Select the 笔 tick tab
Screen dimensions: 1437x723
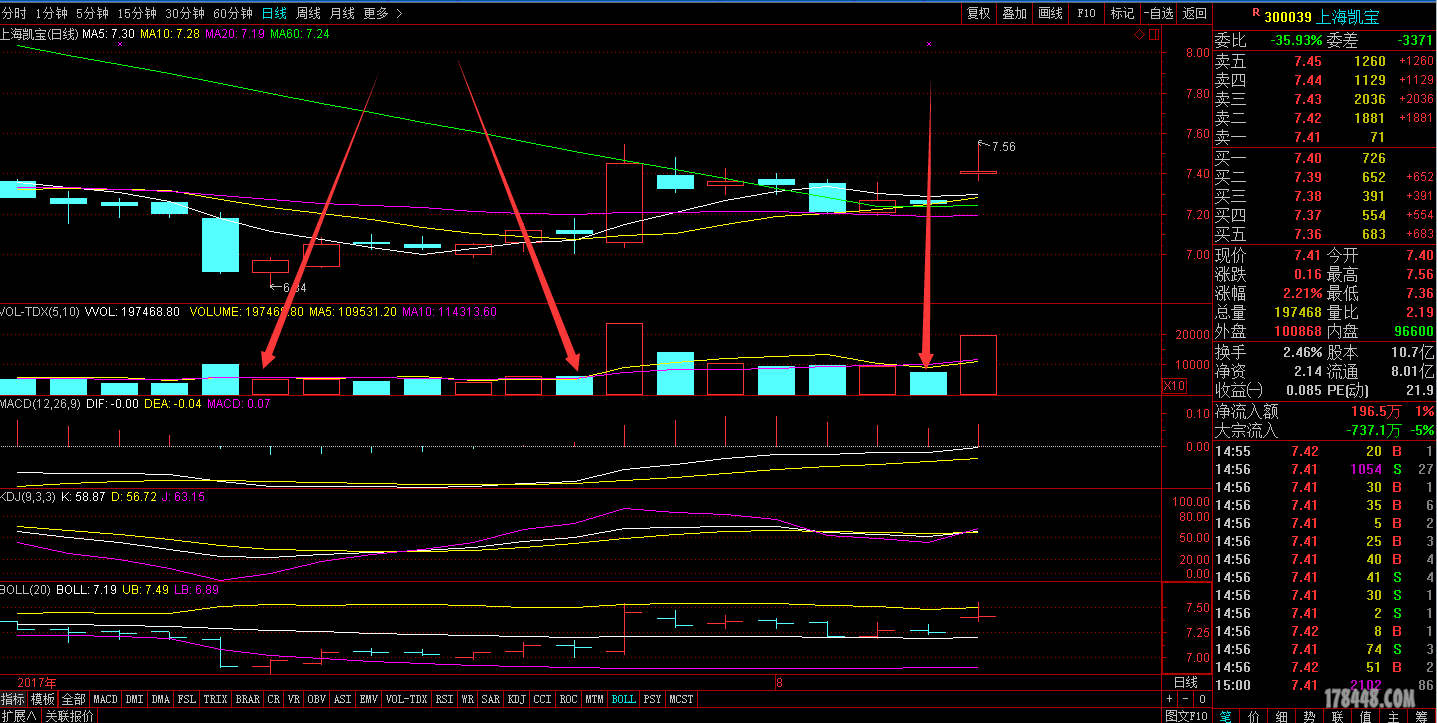pyautogui.click(x=1226, y=716)
